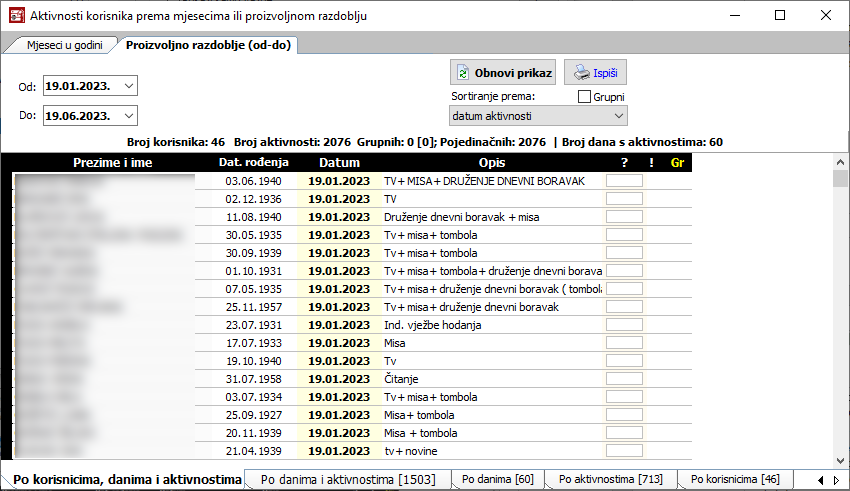Click the Dat. rođenja column header
Viewport: 850px width, 491px height.
[253, 162]
